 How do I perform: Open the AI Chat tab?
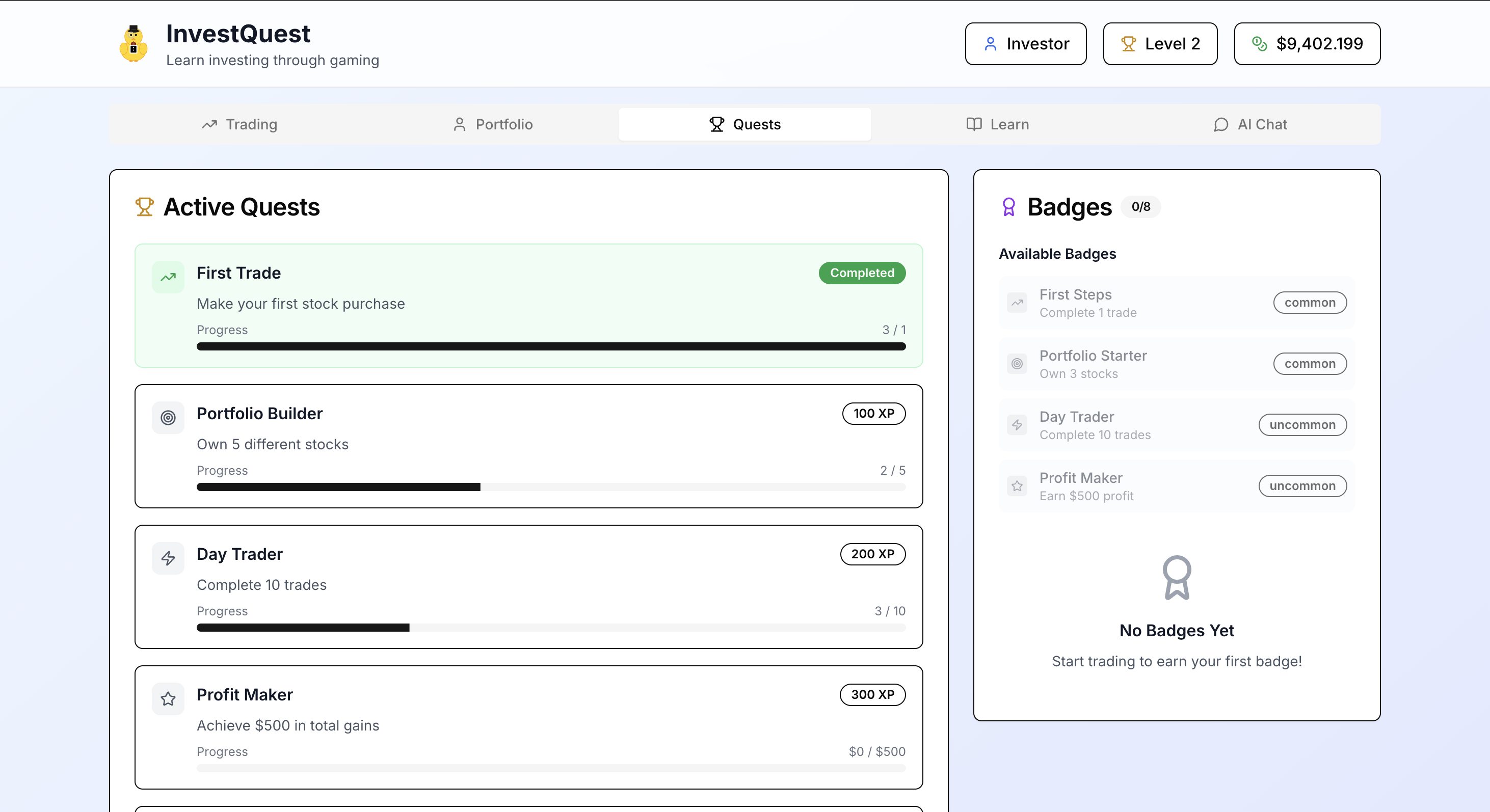click(1250, 124)
